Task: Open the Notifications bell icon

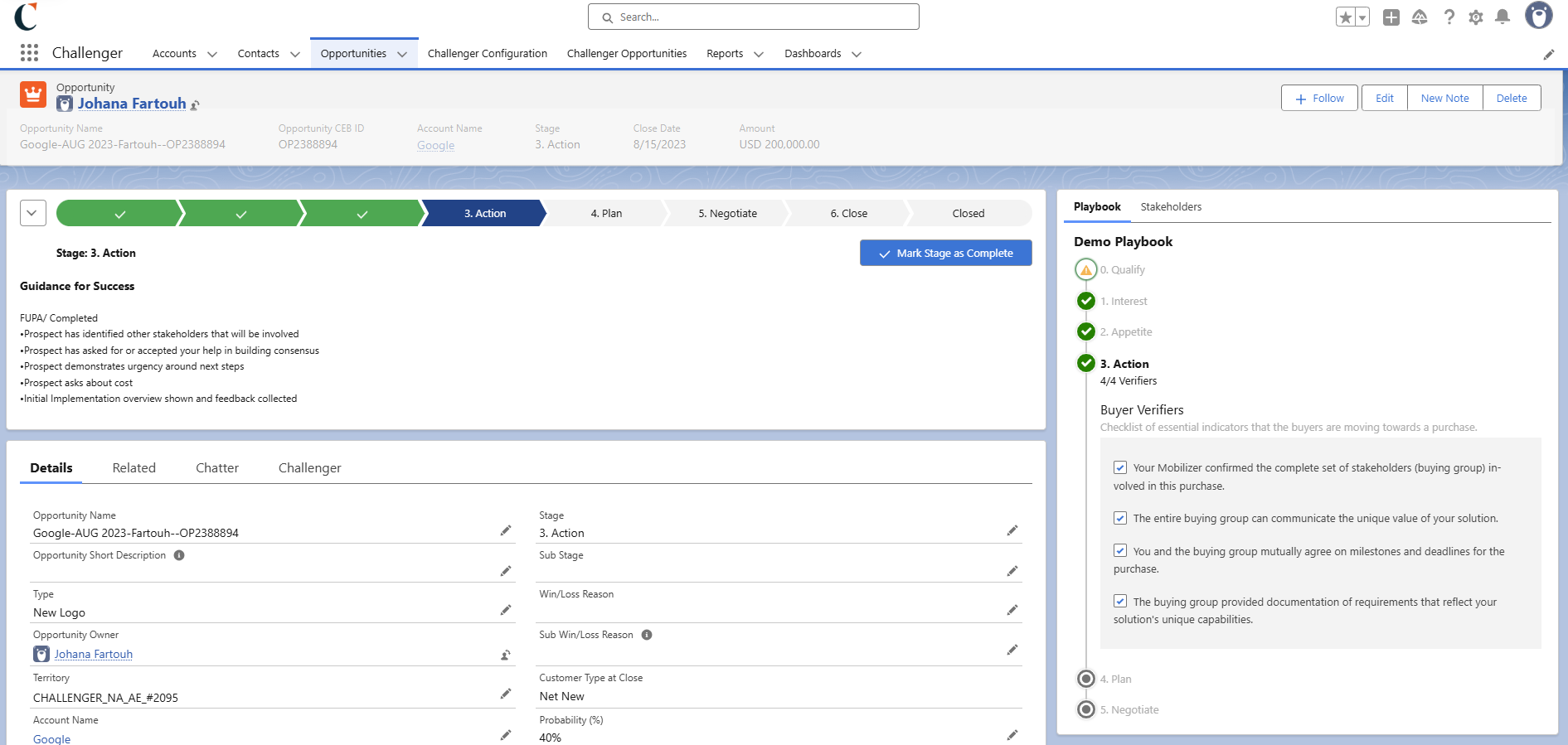Action: pyautogui.click(x=1502, y=17)
